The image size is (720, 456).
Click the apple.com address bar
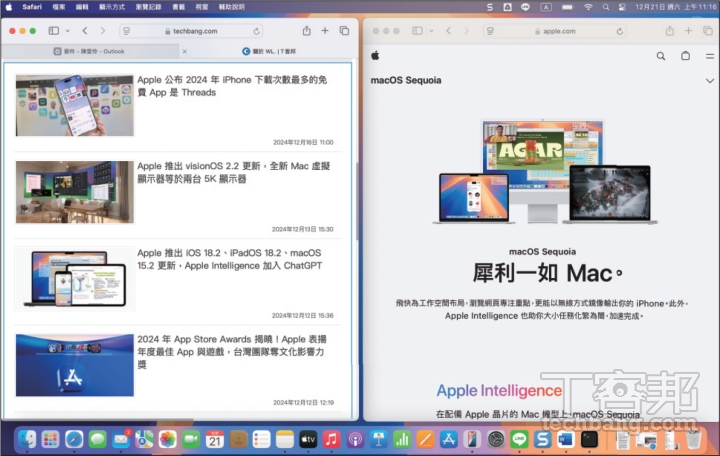(x=555, y=31)
